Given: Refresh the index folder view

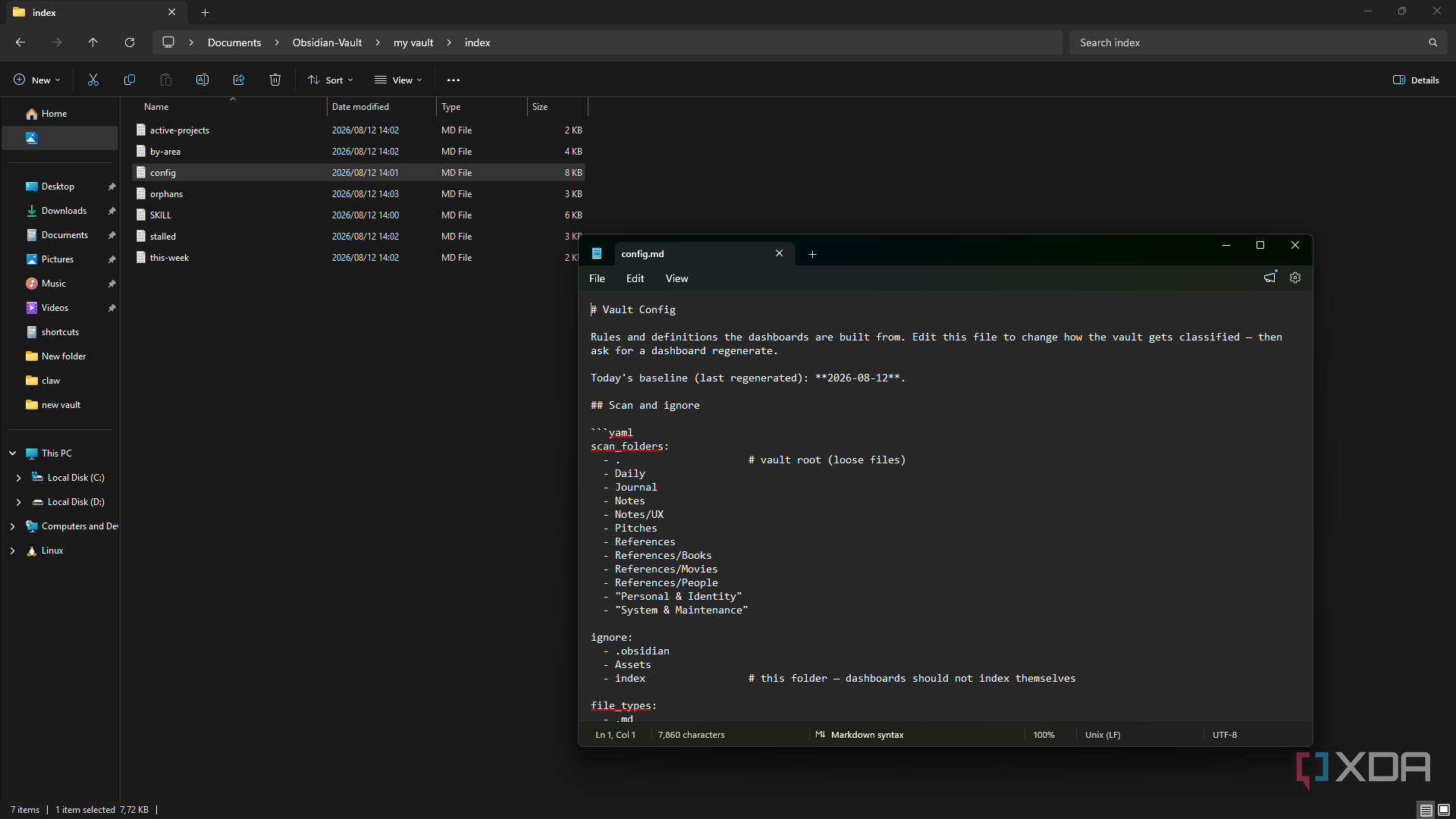Looking at the screenshot, I should click(x=130, y=42).
